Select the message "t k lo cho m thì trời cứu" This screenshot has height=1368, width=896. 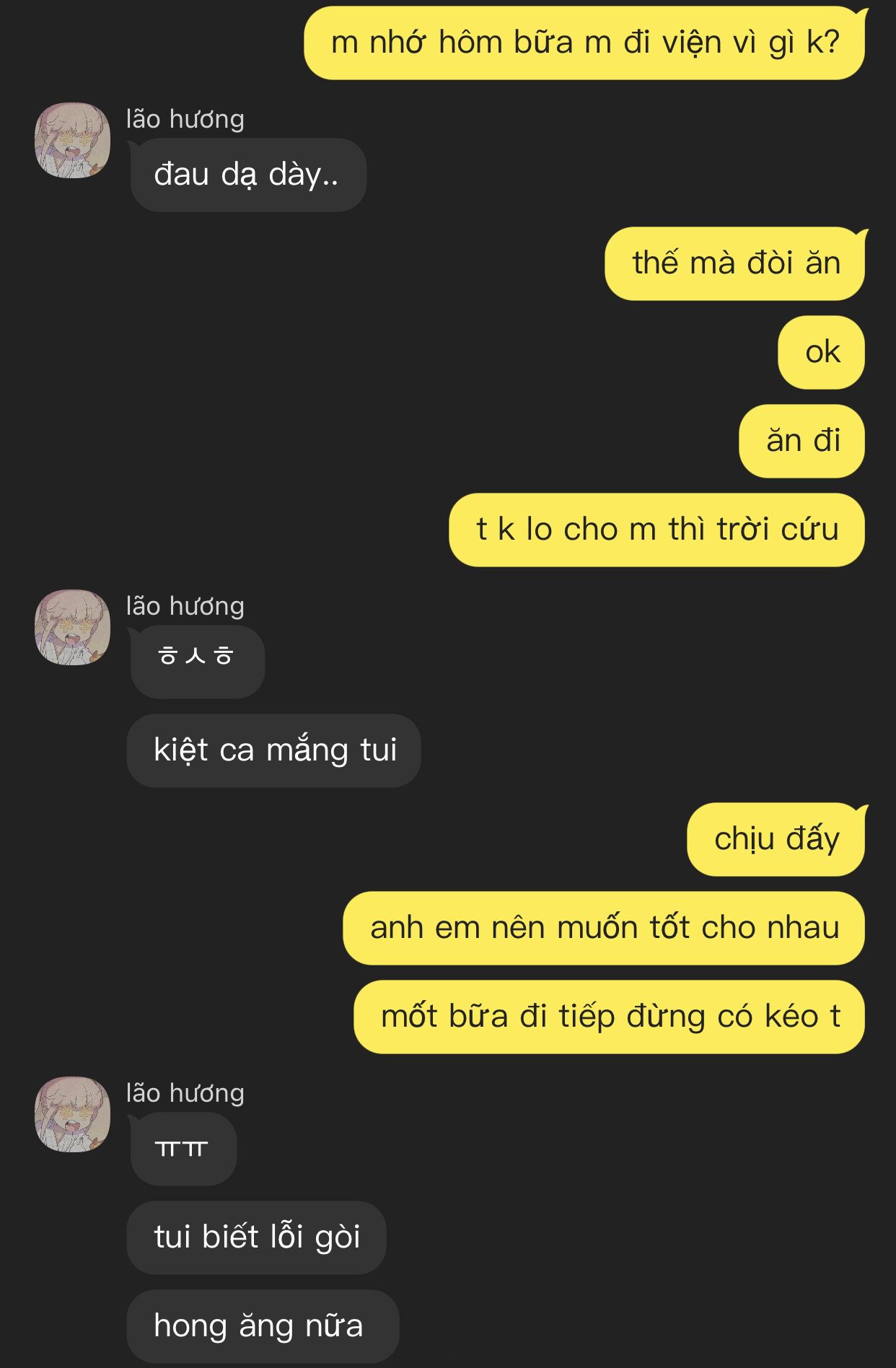(x=657, y=530)
